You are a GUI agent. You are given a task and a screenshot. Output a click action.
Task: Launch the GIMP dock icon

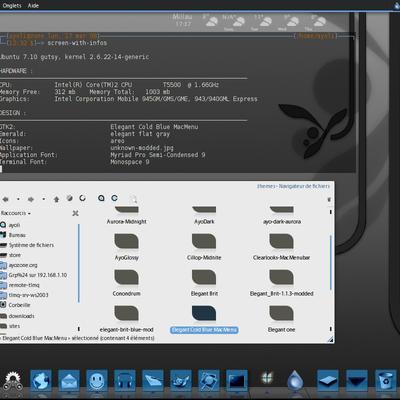click(x=181, y=381)
